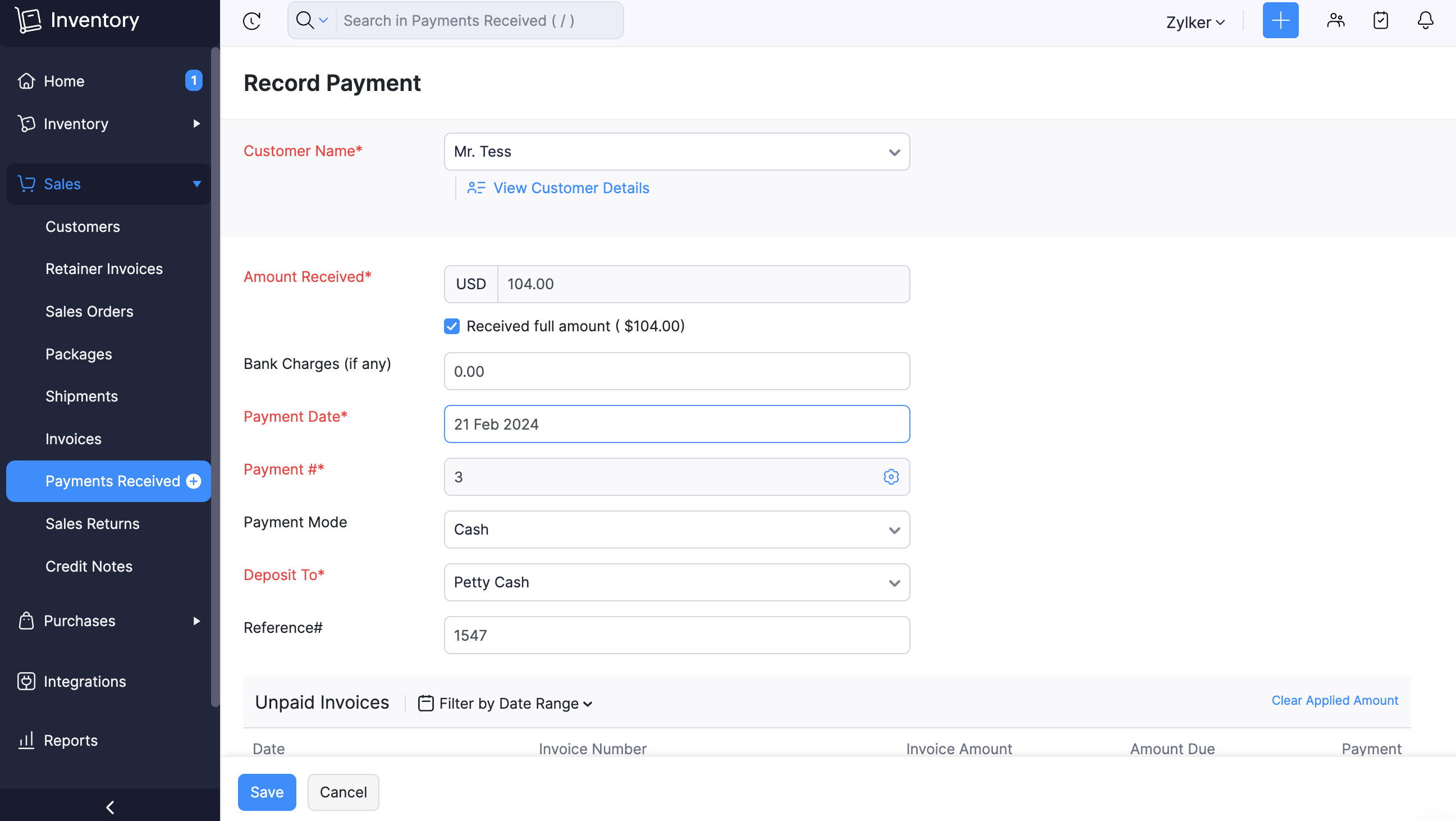The height and width of the screenshot is (821, 1456).
Task: Click the refresh icon in the top bar
Action: click(251, 20)
